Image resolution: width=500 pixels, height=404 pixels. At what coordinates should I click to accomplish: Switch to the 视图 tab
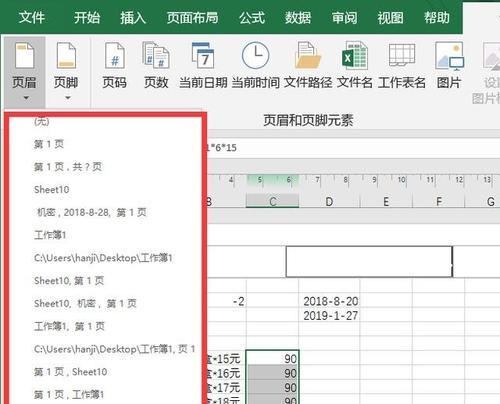(x=390, y=17)
